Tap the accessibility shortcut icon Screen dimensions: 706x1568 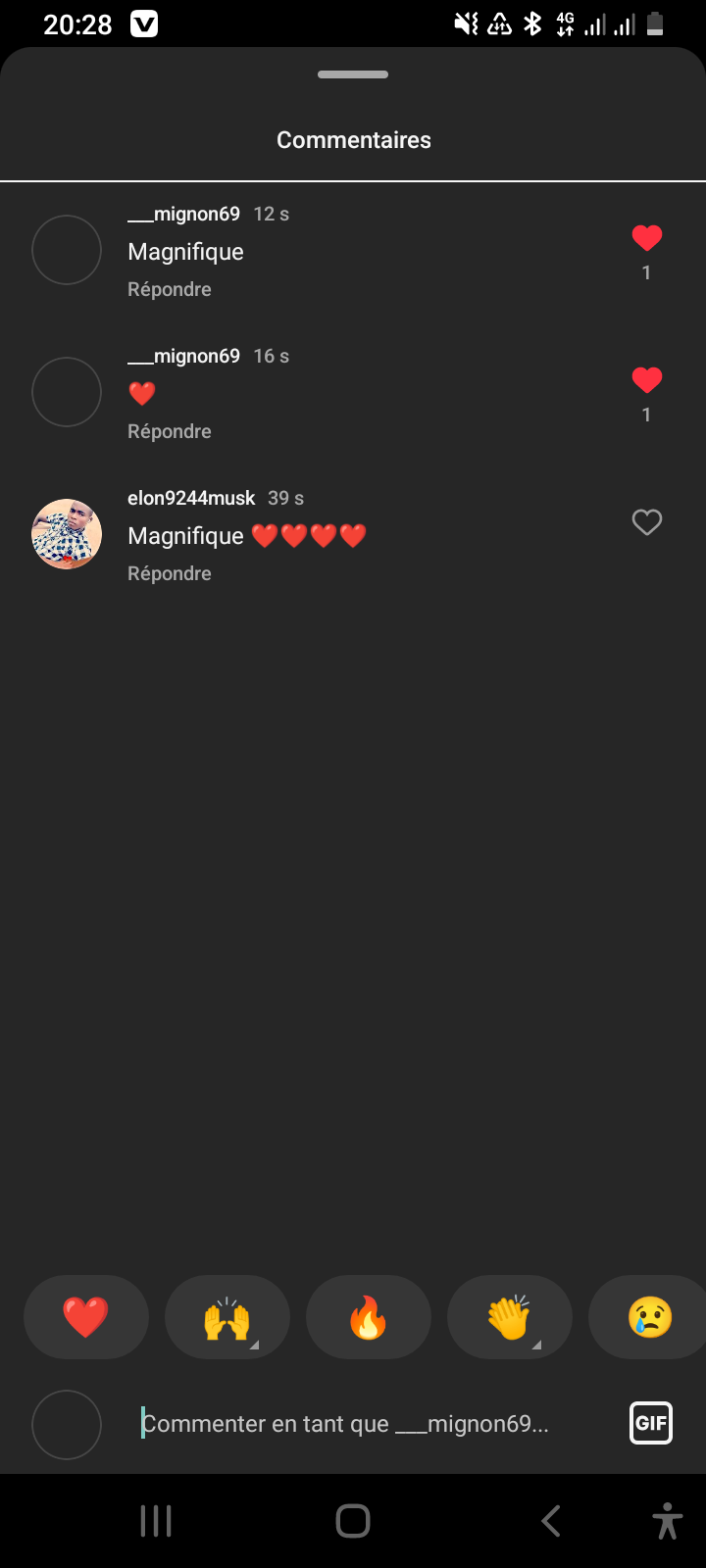[668, 1521]
